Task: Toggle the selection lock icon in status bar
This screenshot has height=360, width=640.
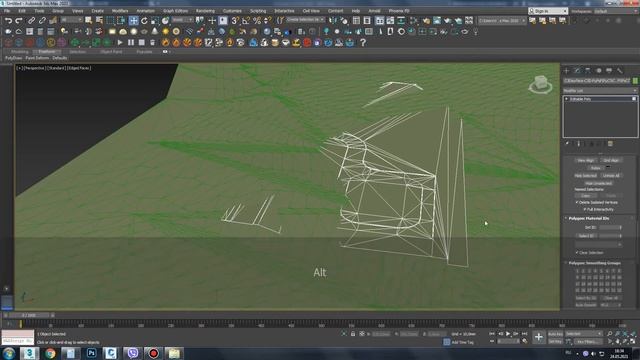Action: 353,334
